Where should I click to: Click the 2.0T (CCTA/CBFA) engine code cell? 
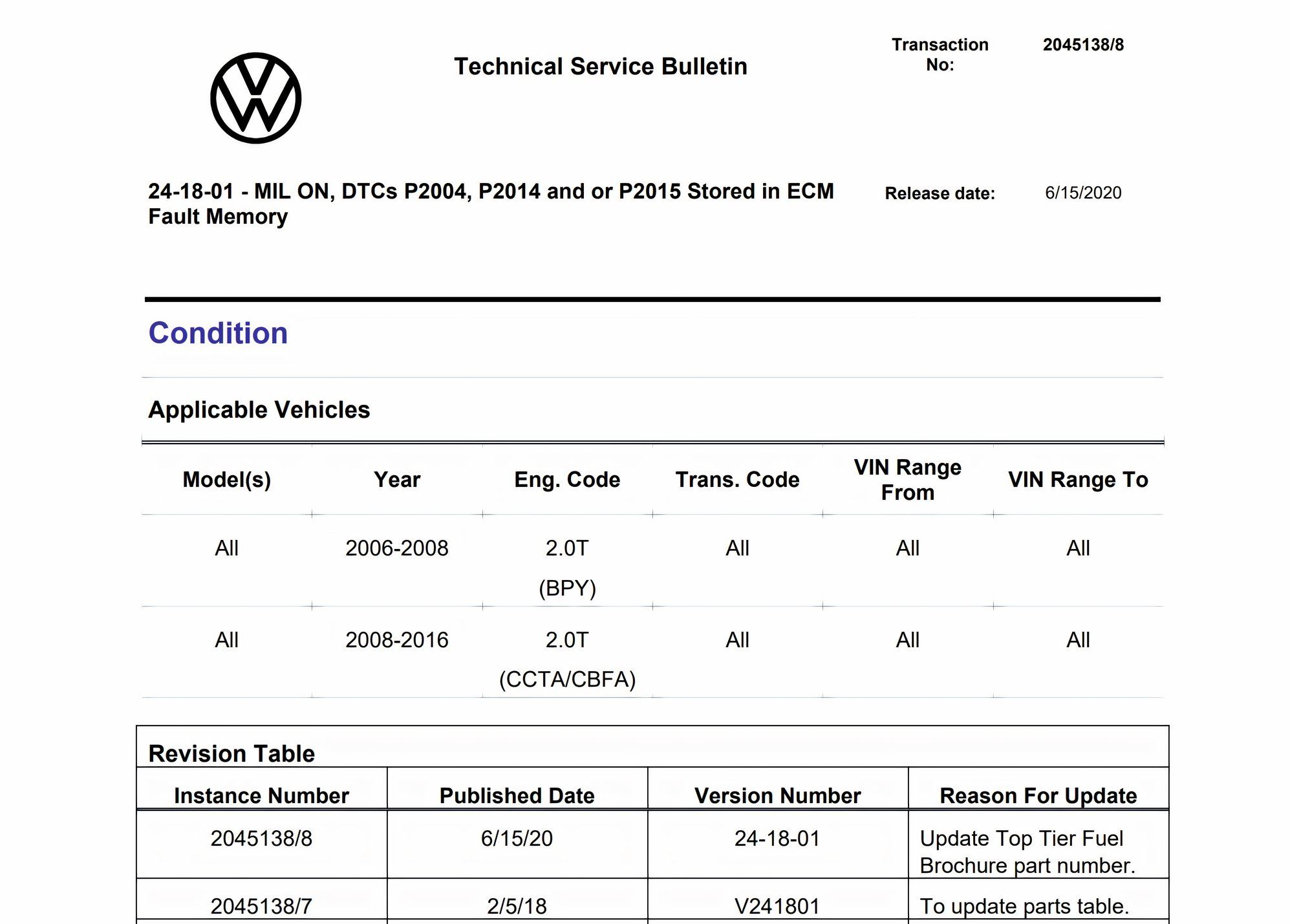pos(567,660)
